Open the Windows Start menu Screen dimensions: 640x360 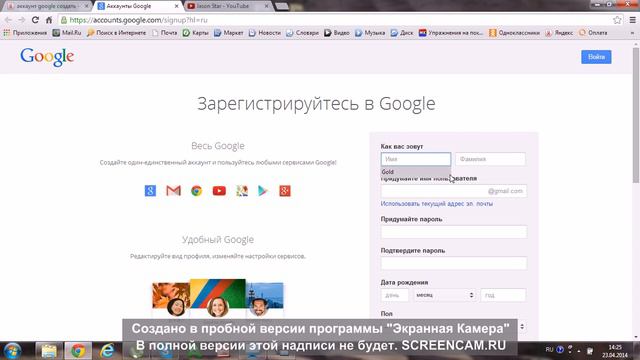pyautogui.click(x=12, y=351)
